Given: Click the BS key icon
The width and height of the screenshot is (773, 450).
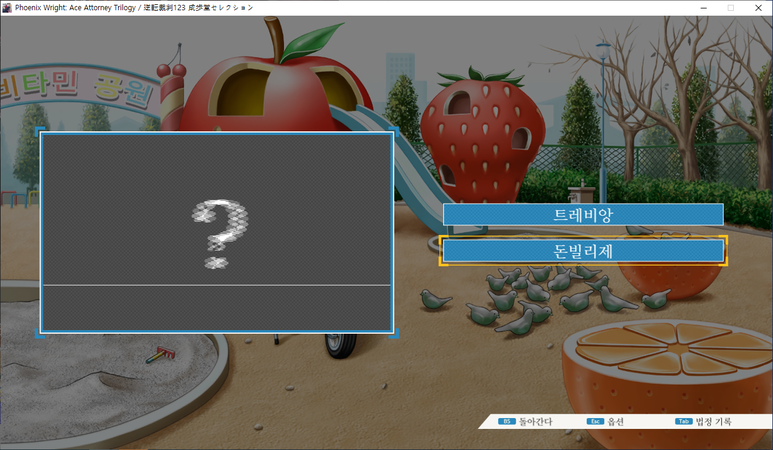Looking at the screenshot, I should click(506, 421).
